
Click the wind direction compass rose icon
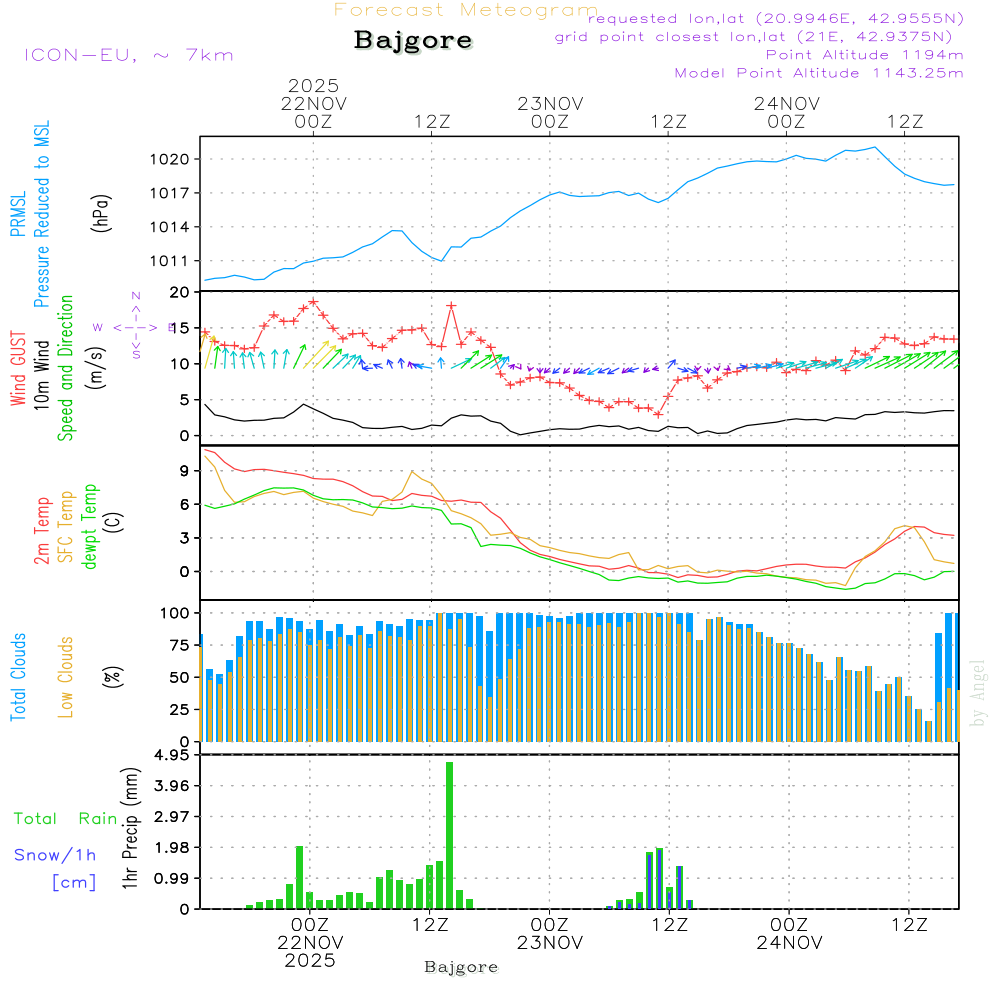click(136, 326)
